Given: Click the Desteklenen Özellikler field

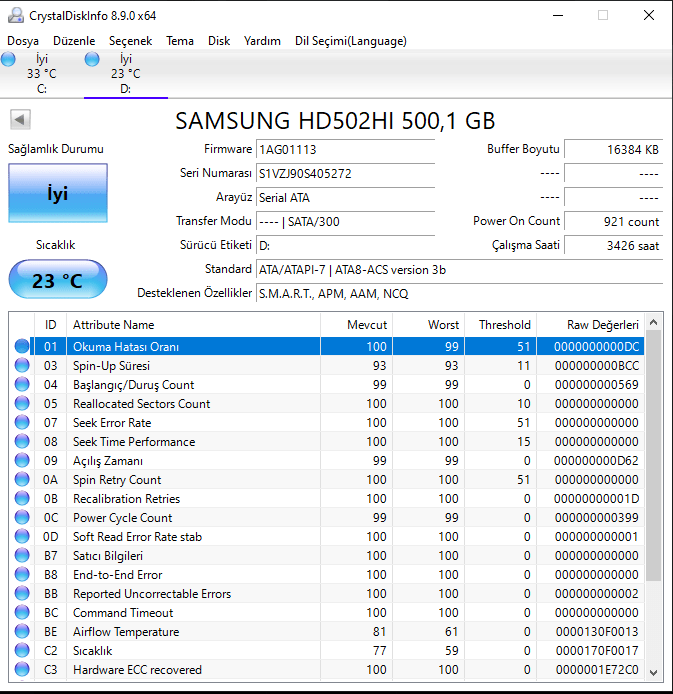Looking at the screenshot, I should click(x=459, y=293).
